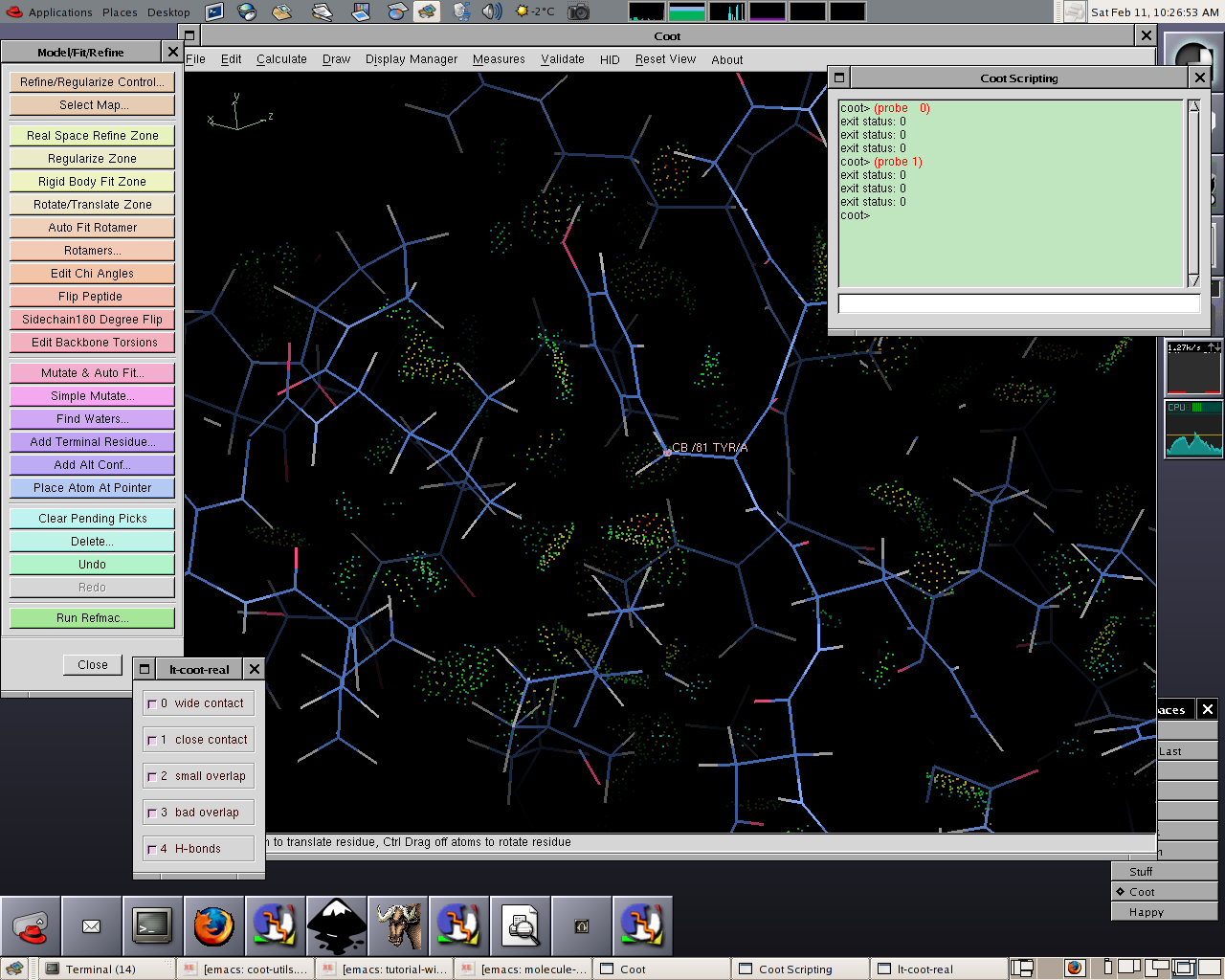1225x980 pixels.
Task: Launch Inkscape from the dock
Action: [x=336, y=926]
